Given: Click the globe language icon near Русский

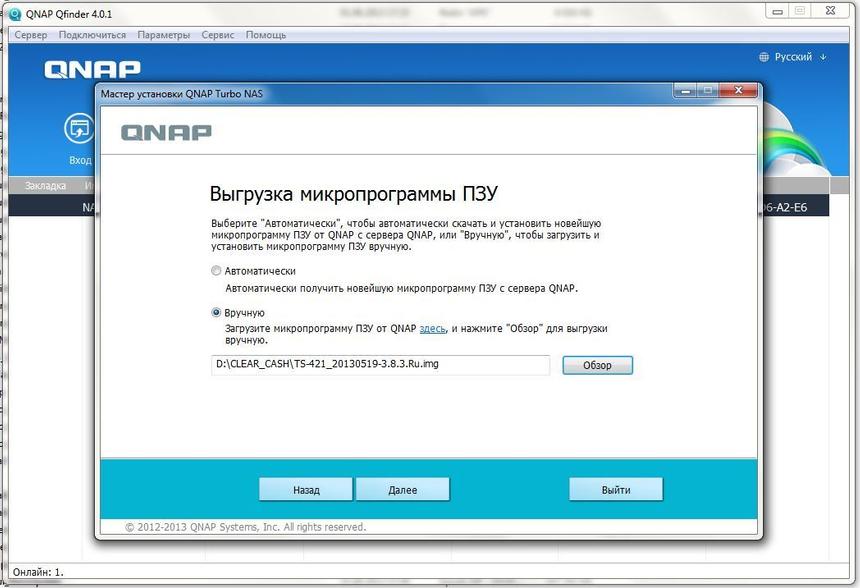Looking at the screenshot, I should click(762, 57).
